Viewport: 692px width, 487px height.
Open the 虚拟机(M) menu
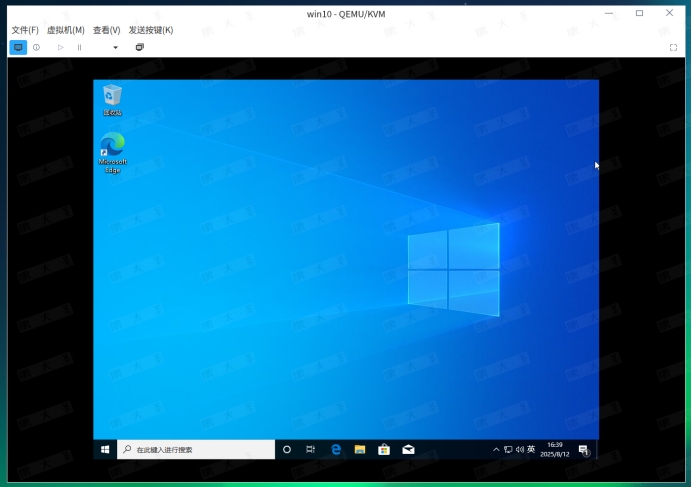(66, 30)
